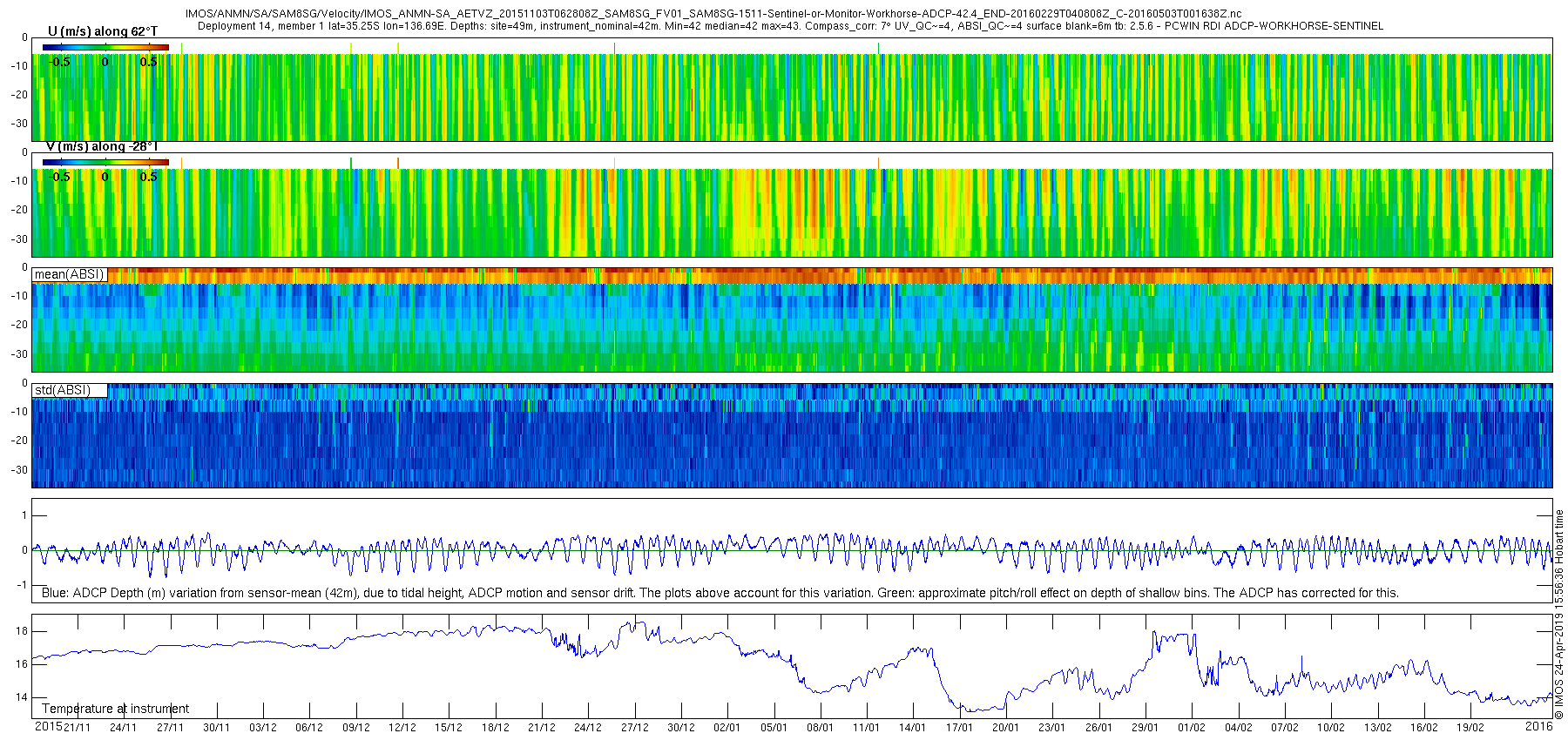This screenshot has height=740, width=1568.
Task: Click the "05/01" date tick label
Action: tap(774, 727)
